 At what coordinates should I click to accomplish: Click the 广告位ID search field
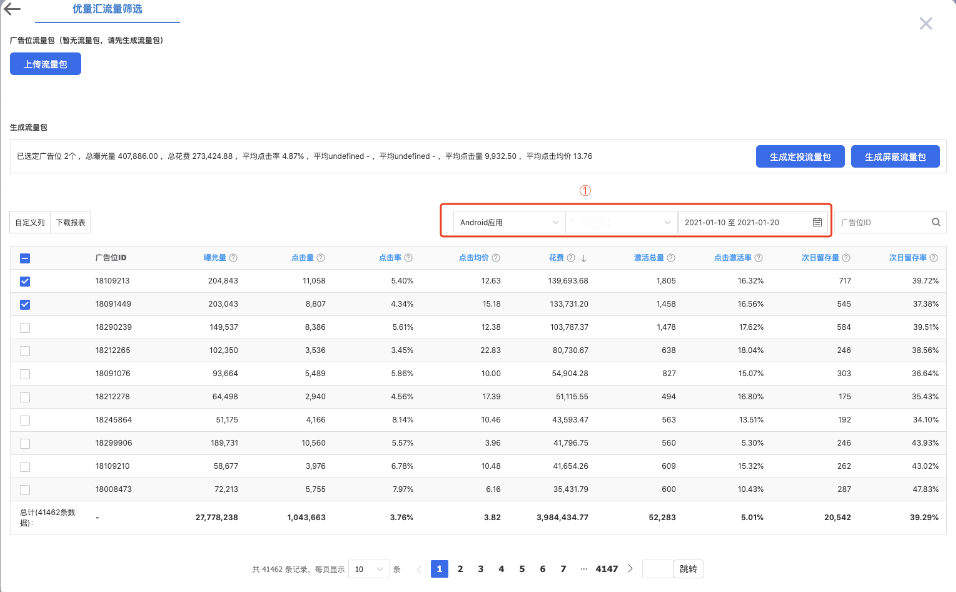pyautogui.click(x=882, y=222)
